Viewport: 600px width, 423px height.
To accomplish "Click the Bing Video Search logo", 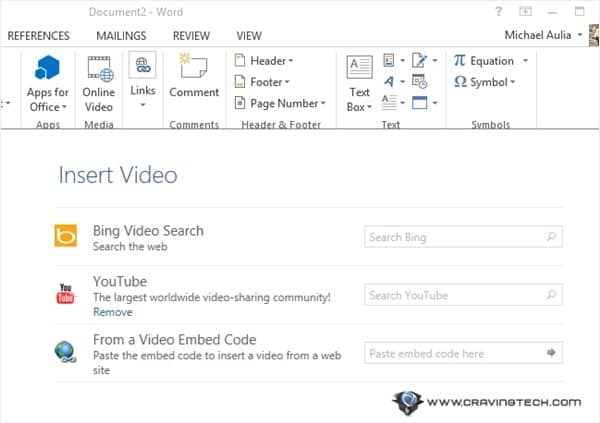I will (65, 235).
